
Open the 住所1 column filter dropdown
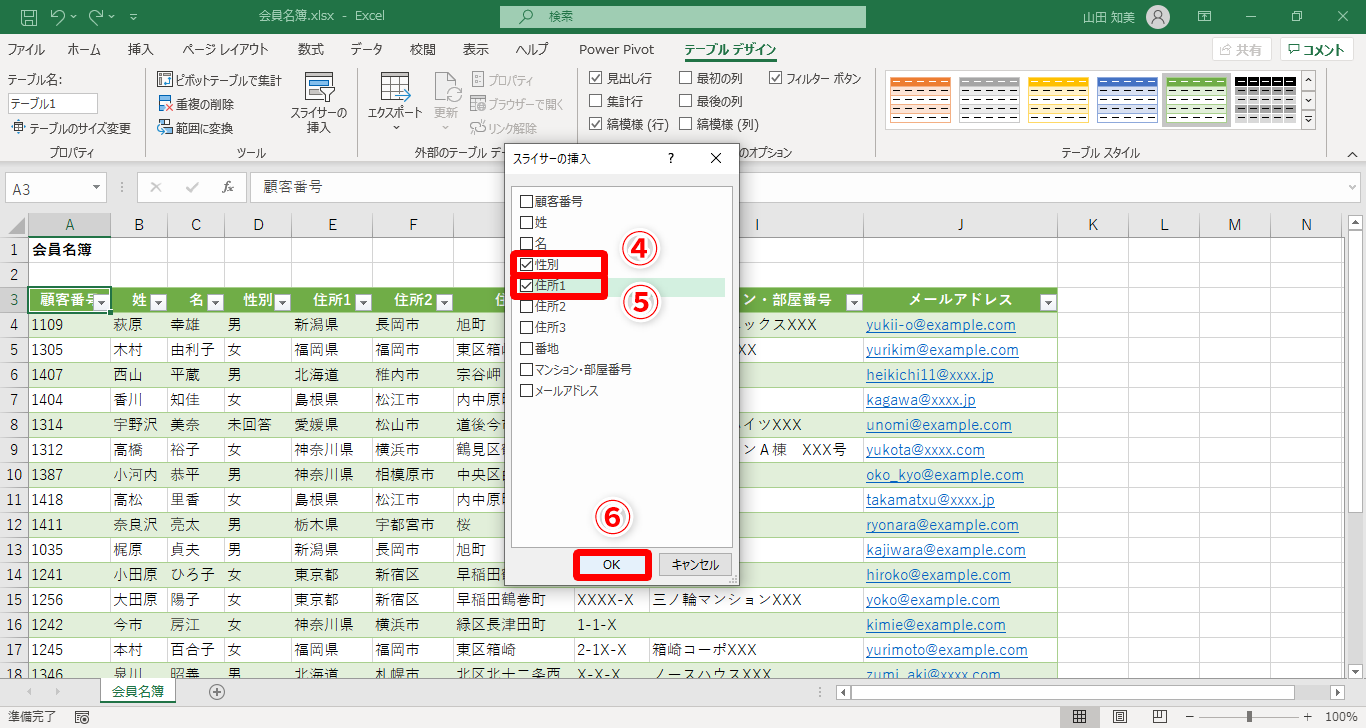point(363,302)
